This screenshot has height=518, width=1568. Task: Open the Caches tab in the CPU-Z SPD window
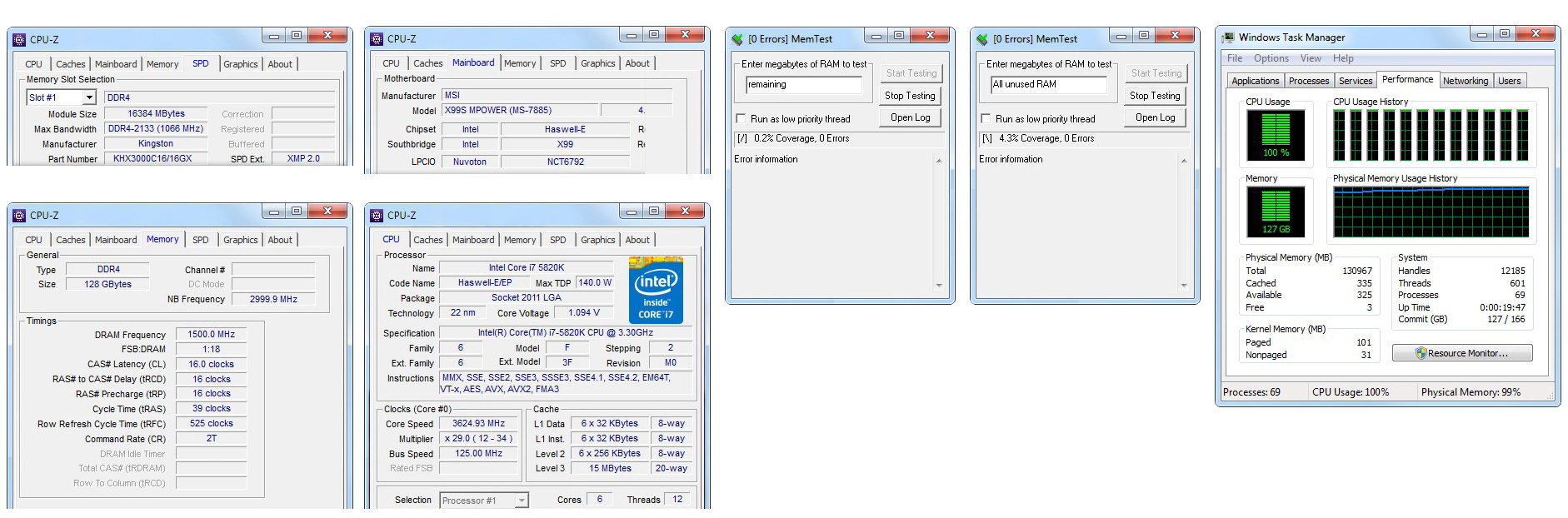[x=71, y=64]
